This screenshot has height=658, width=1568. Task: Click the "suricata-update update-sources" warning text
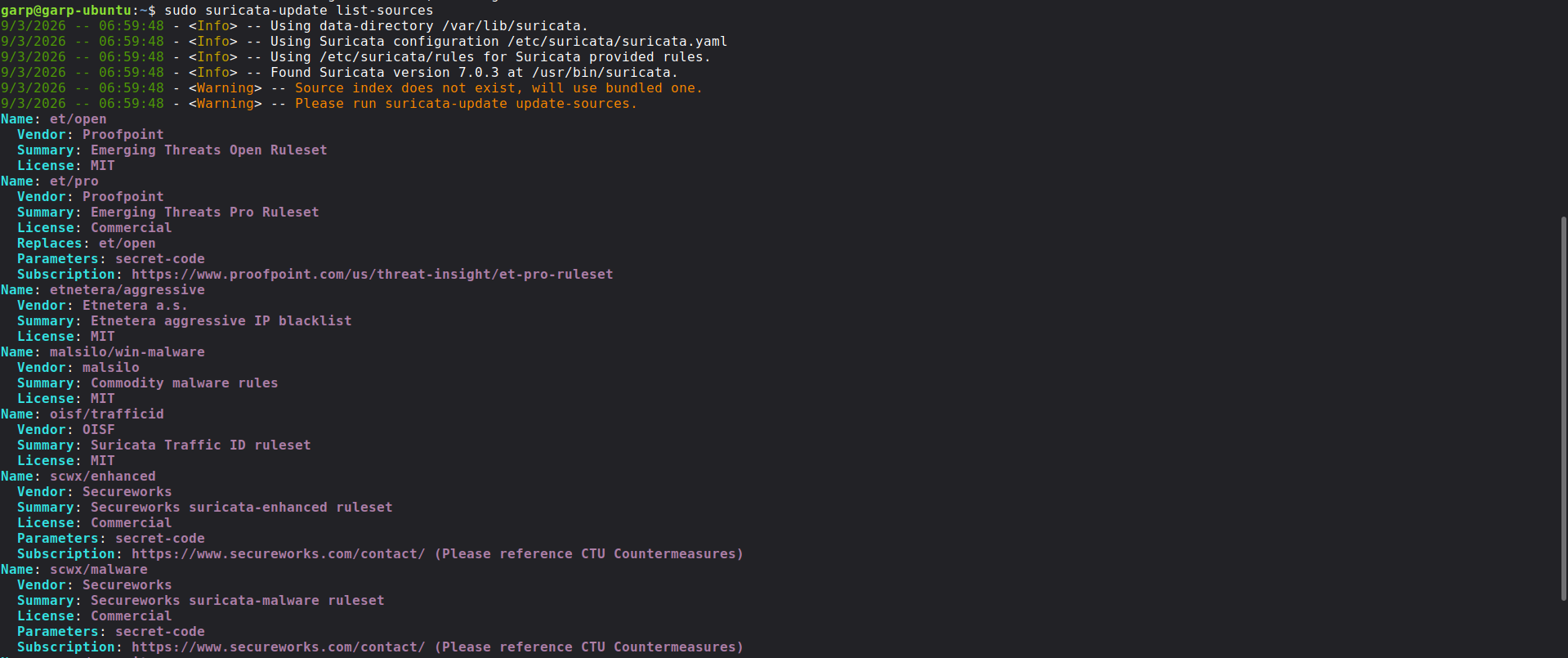click(507, 104)
